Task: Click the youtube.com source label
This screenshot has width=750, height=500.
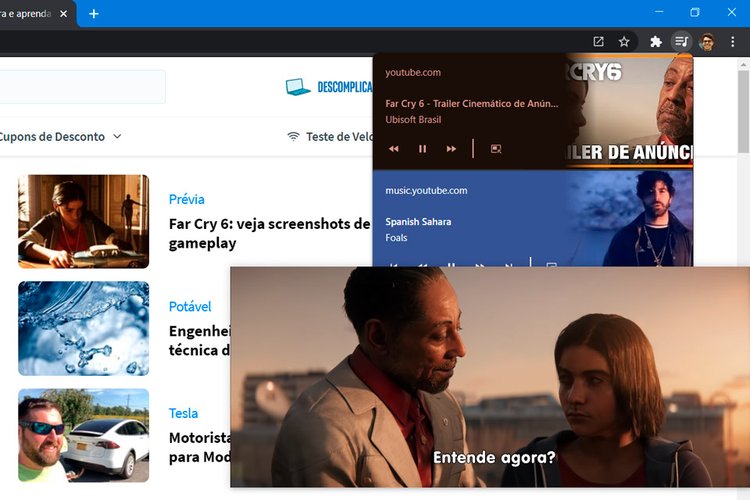Action: pos(413,72)
